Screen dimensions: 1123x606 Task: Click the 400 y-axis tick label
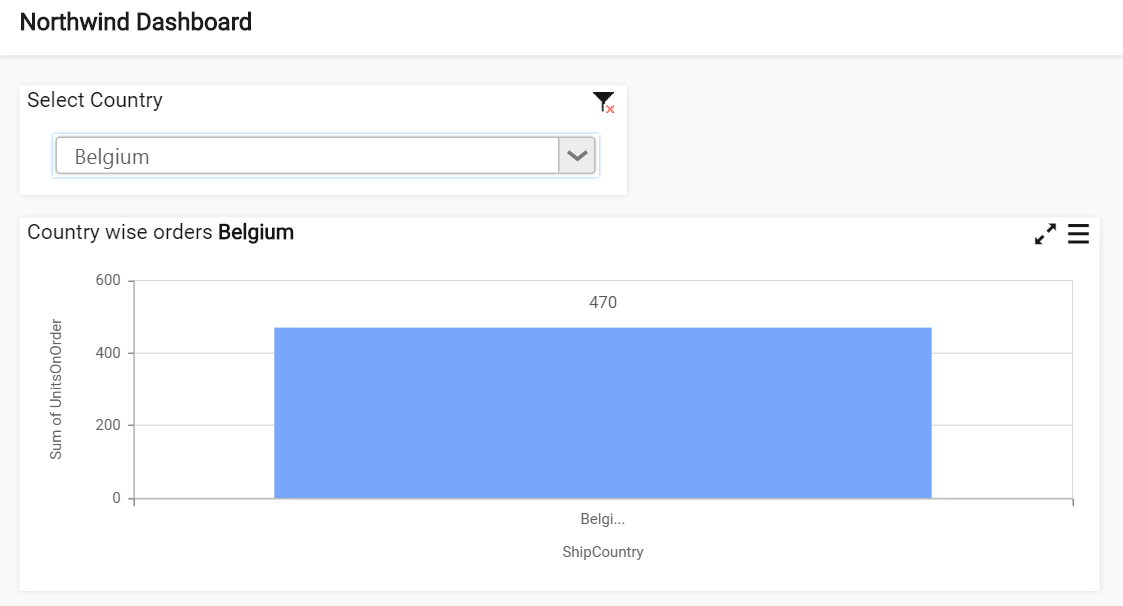point(108,353)
